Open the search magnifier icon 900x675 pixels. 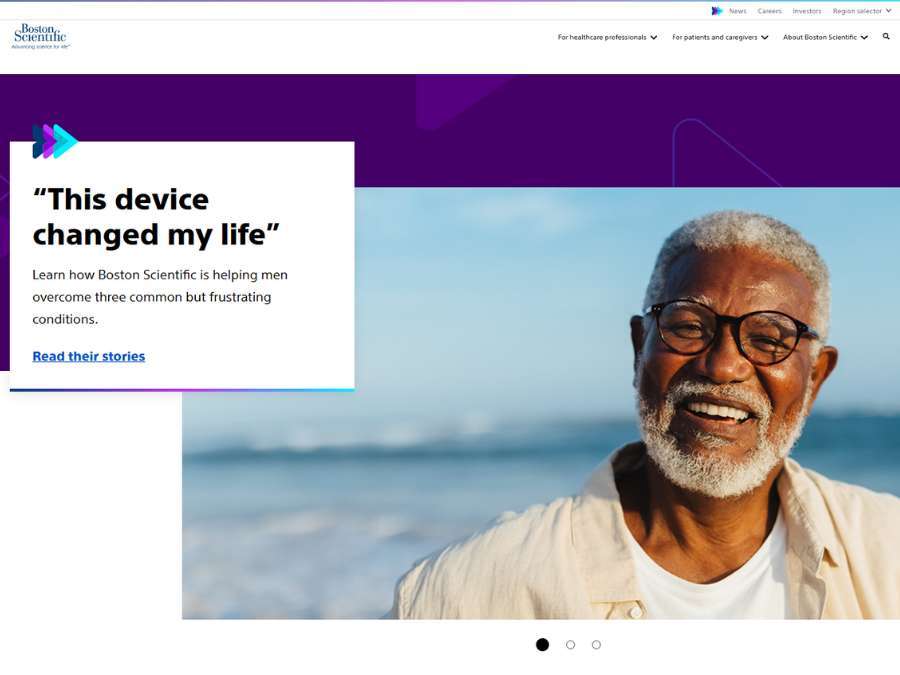pos(886,36)
